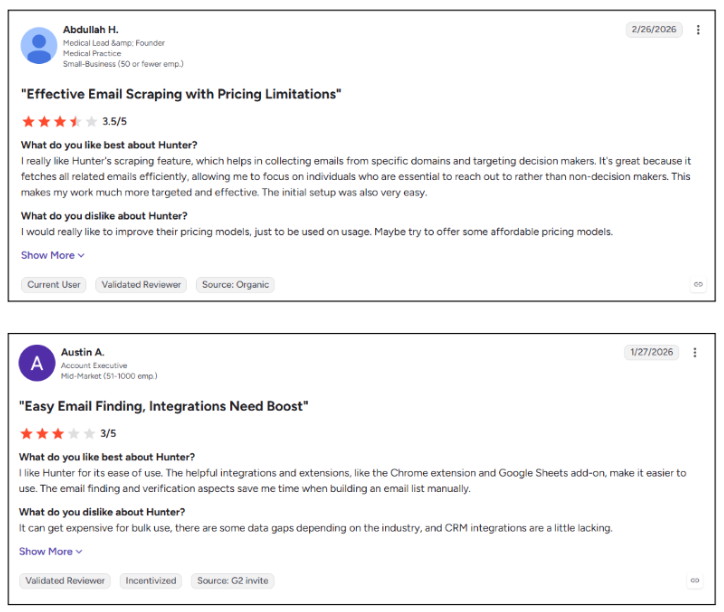Open the three-dot menu on Austin A.'s review
724x612 pixels.
click(x=694, y=352)
